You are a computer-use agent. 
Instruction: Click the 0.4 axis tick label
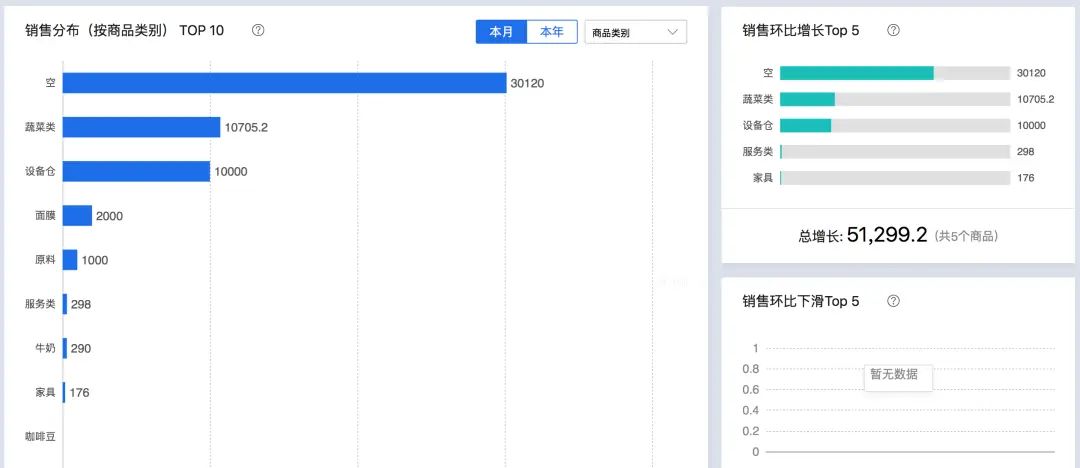click(x=751, y=410)
